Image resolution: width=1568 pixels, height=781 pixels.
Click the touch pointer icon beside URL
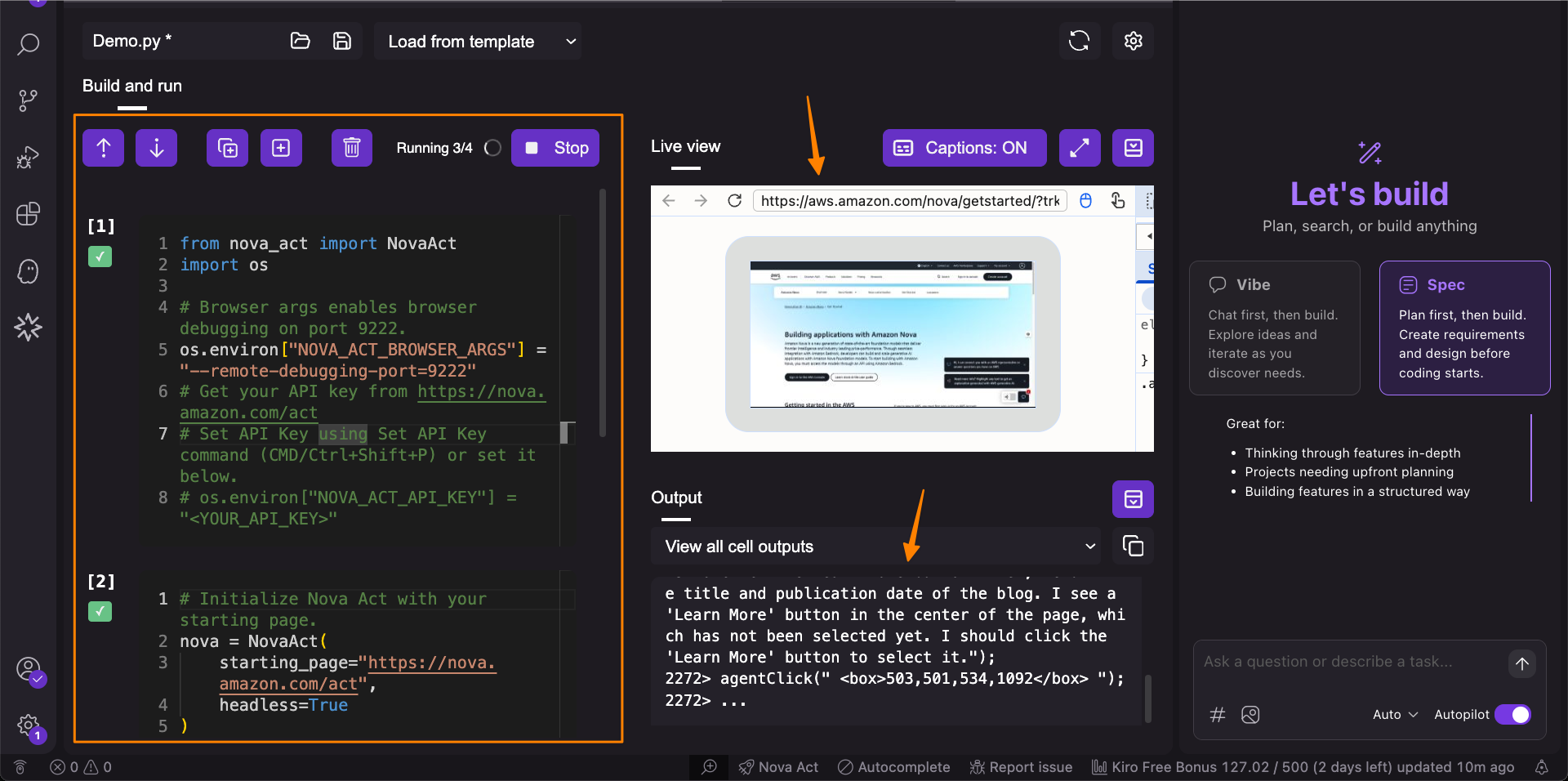(x=1118, y=201)
